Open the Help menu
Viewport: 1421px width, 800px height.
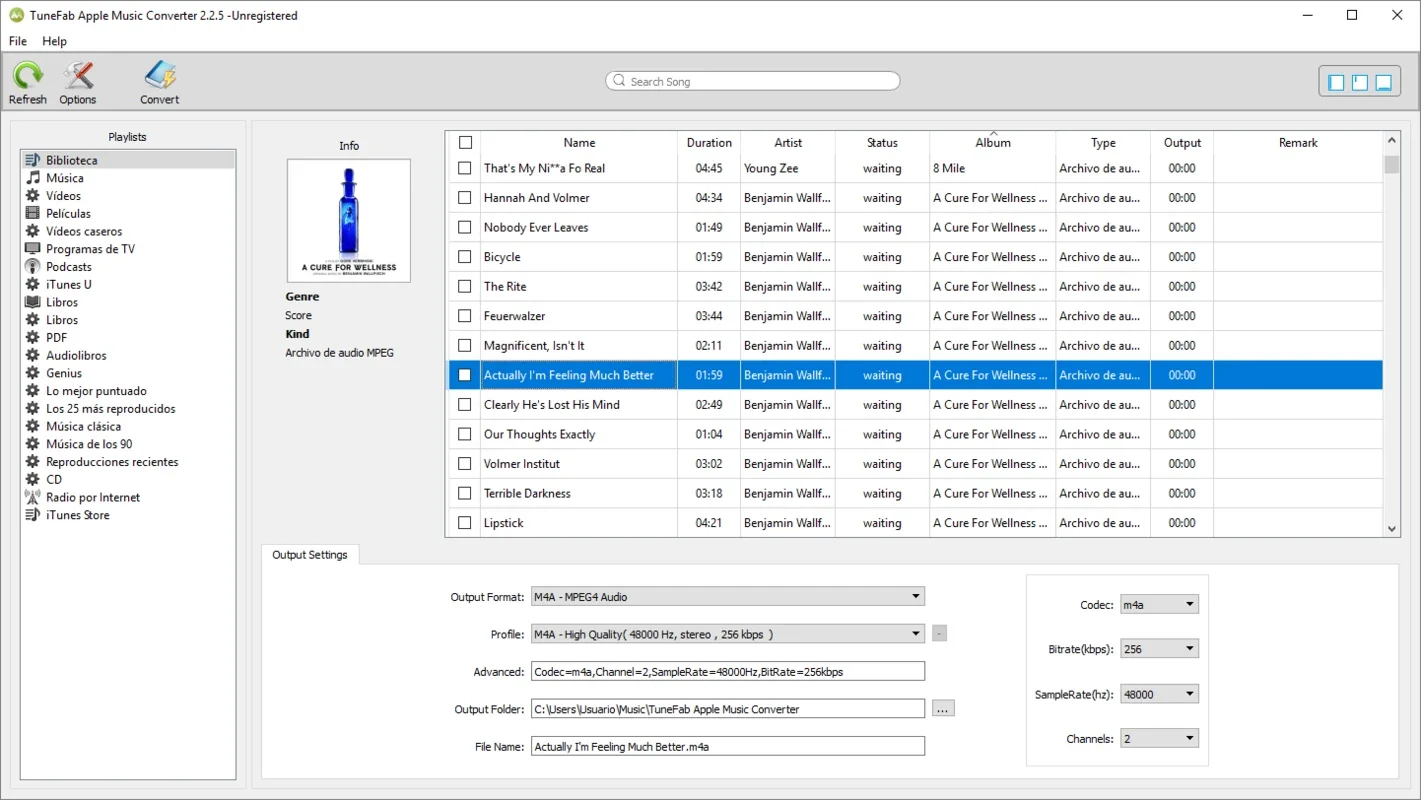[x=54, y=41]
